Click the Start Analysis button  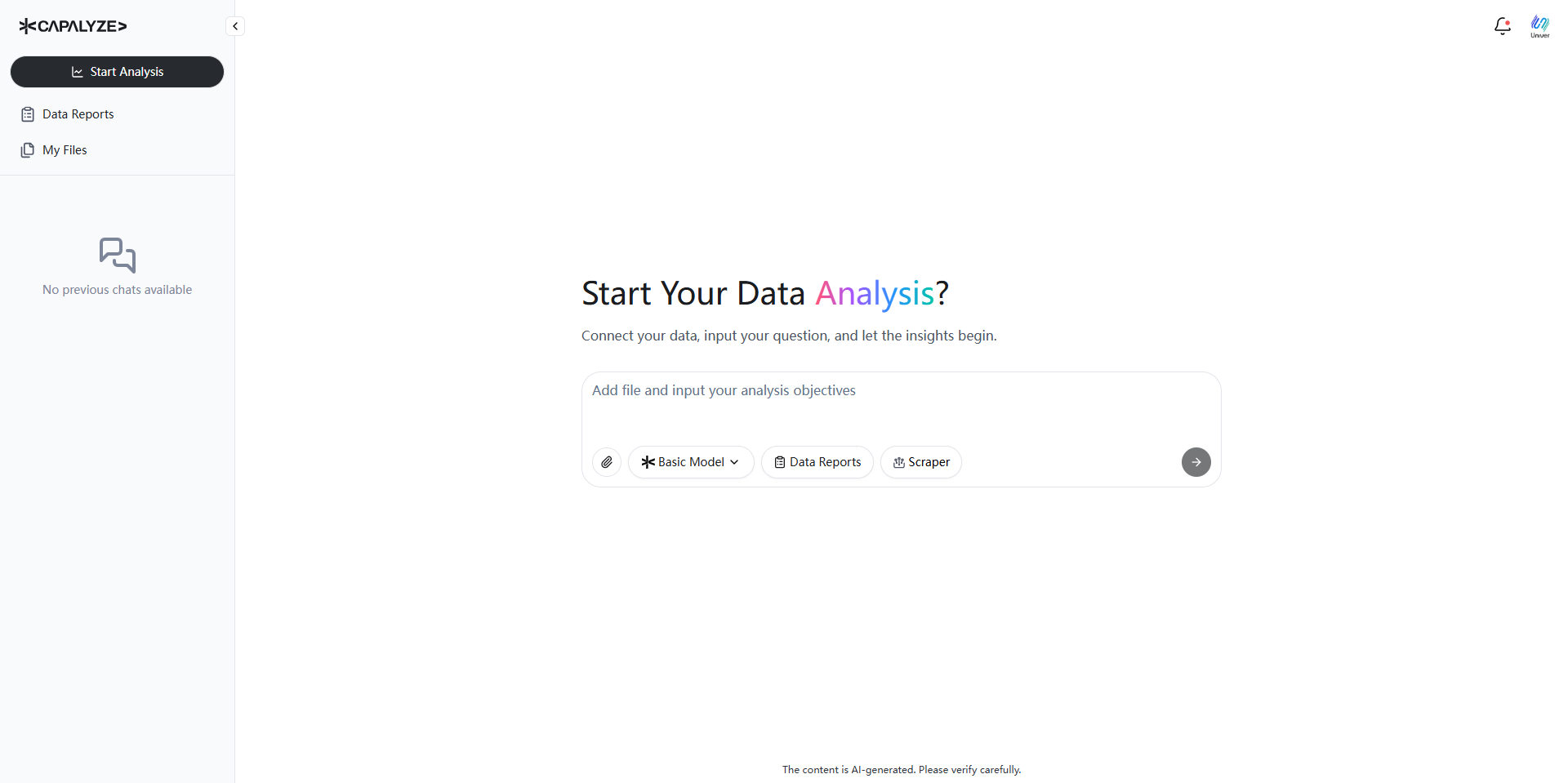(x=117, y=72)
